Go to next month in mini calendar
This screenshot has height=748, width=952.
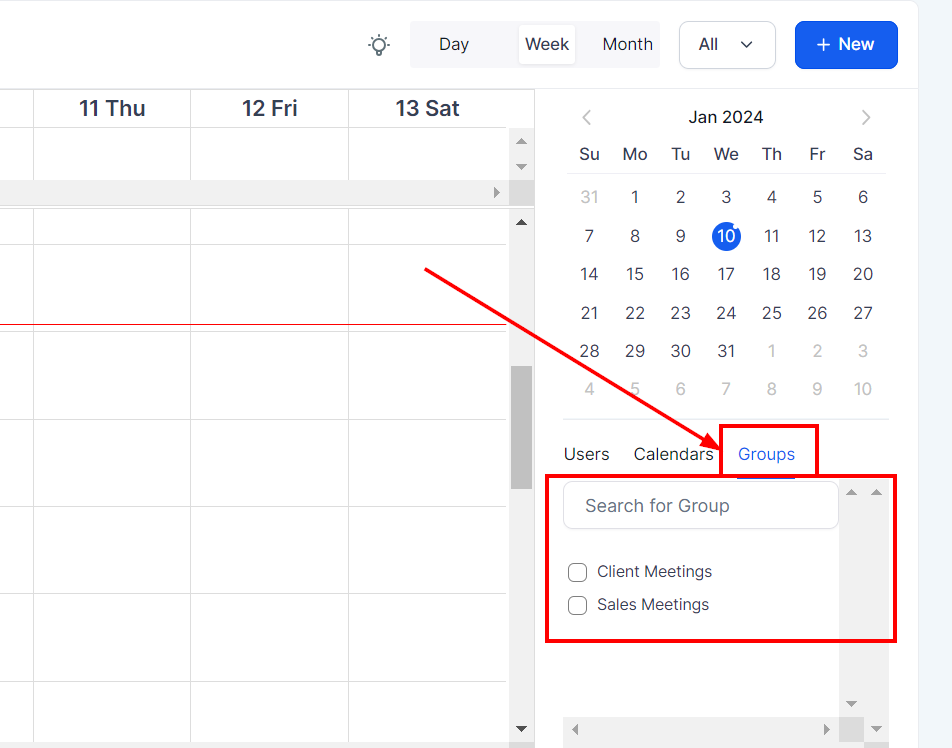click(866, 117)
